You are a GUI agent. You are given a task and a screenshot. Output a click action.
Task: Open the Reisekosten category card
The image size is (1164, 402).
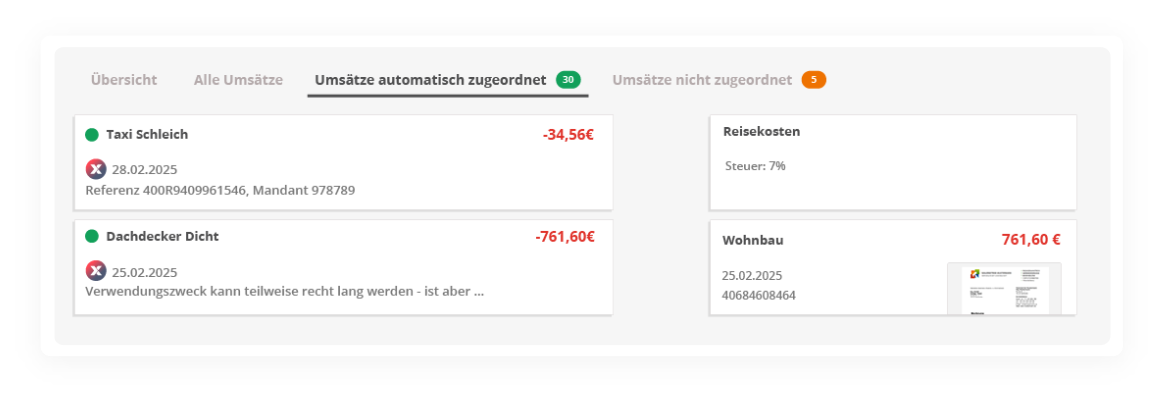click(x=893, y=162)
